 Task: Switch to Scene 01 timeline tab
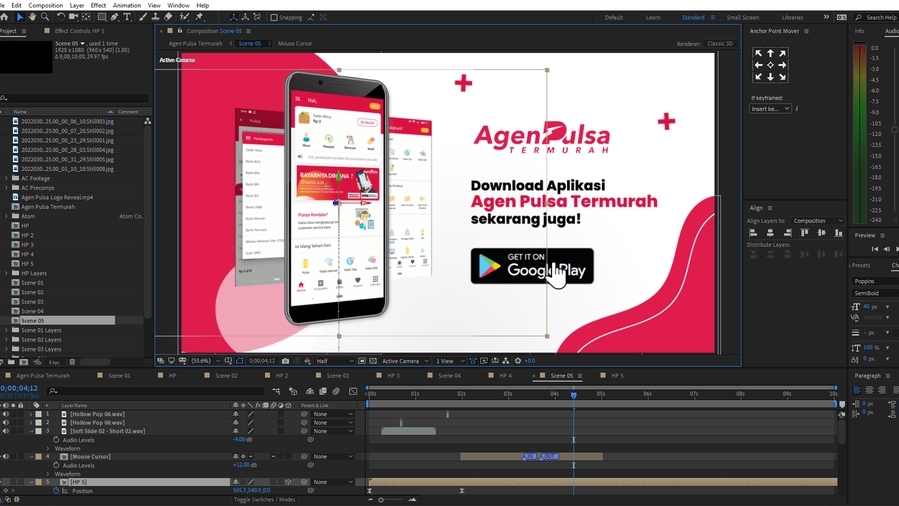[119, 375]
